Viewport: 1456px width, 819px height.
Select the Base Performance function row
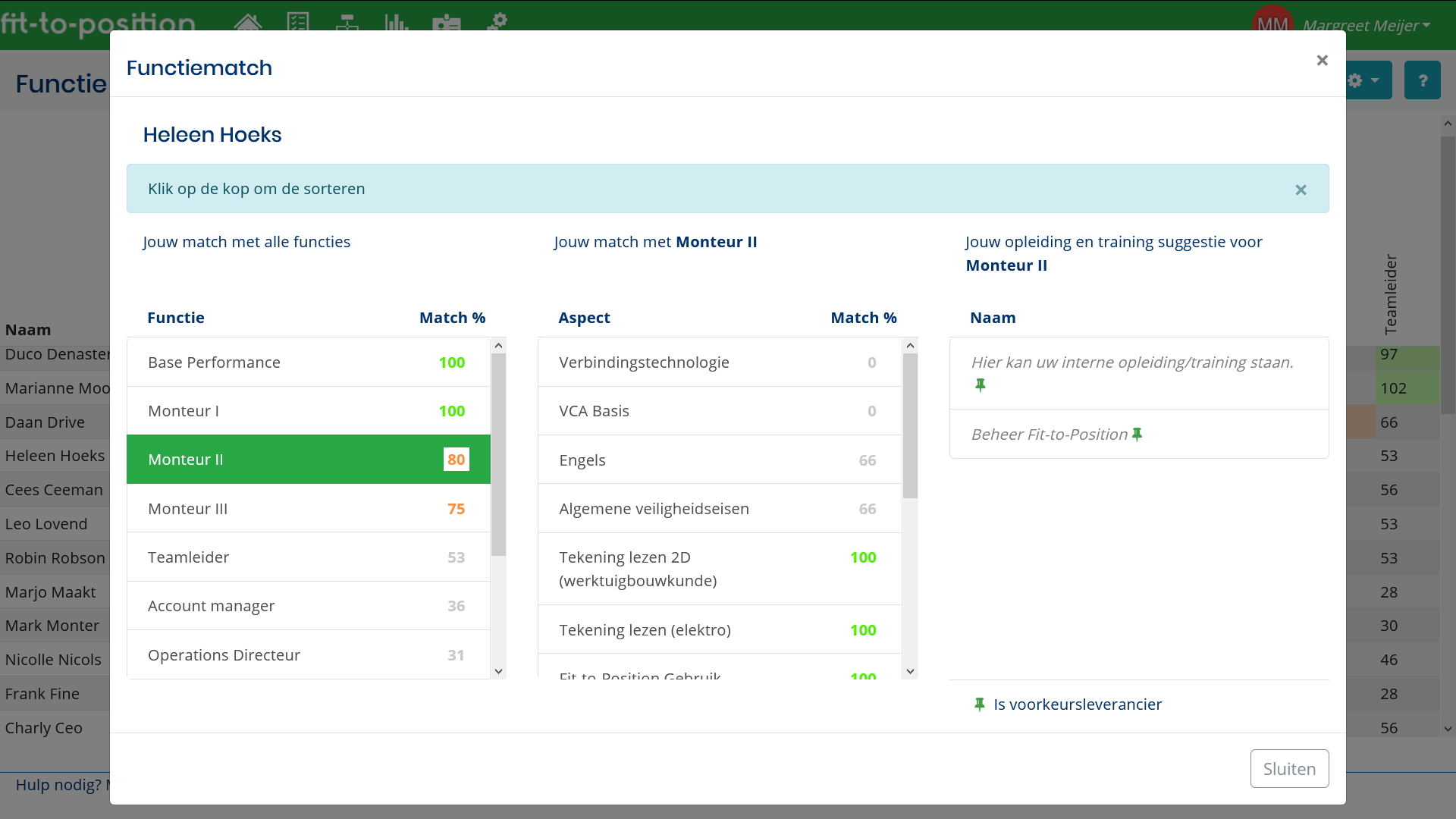(309, 362)
